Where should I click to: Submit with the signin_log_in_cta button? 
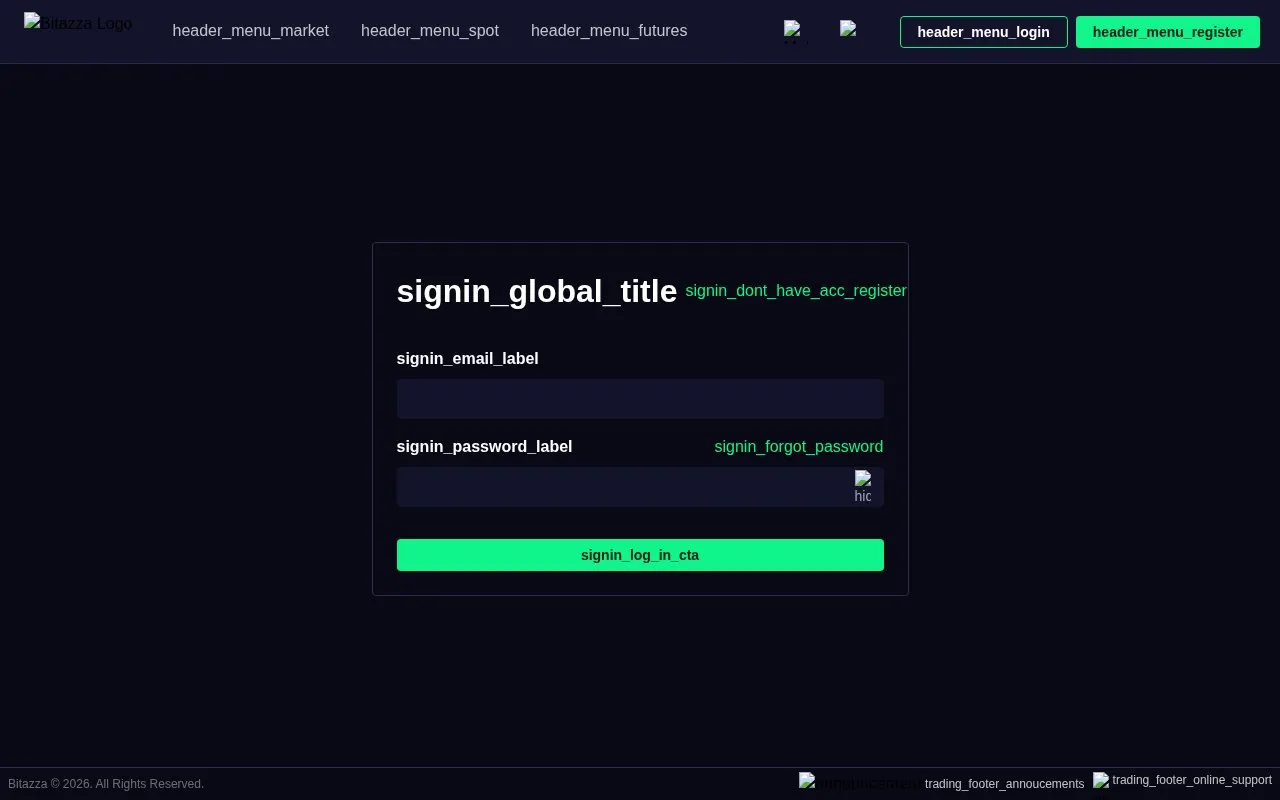(640, 555)
